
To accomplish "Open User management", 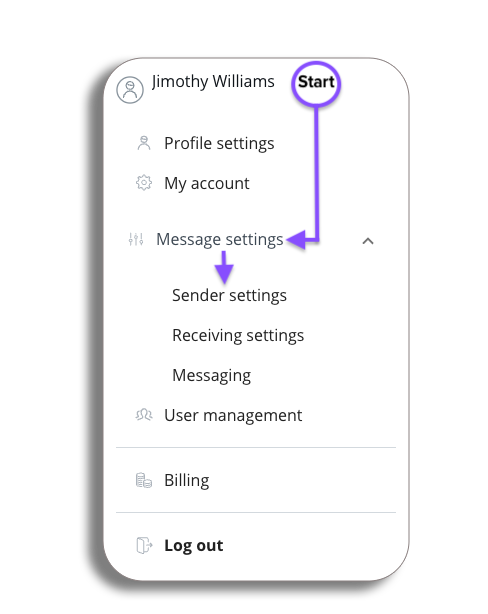I will click(233, 415).
